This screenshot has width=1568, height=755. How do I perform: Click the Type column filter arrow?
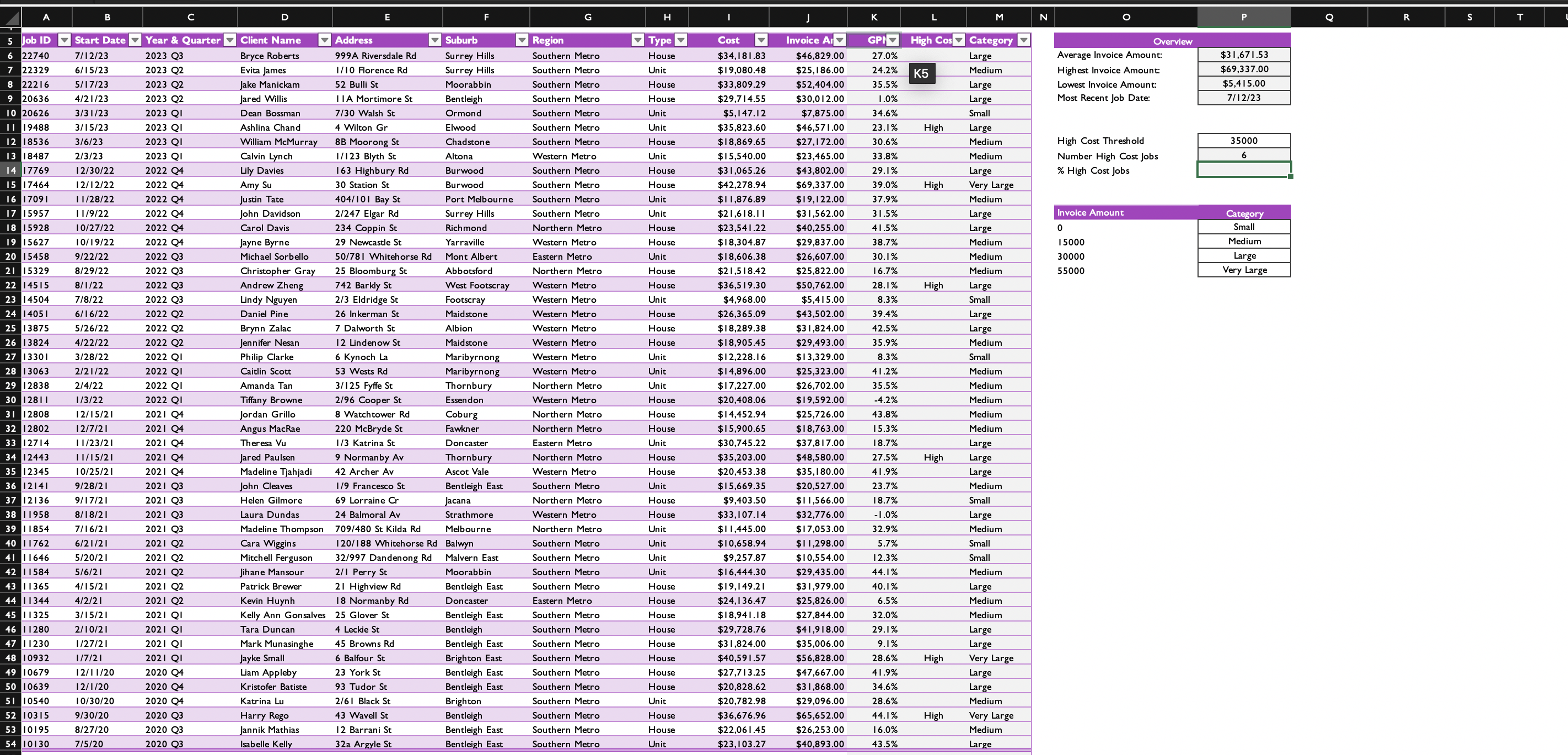tap(681, 40)
